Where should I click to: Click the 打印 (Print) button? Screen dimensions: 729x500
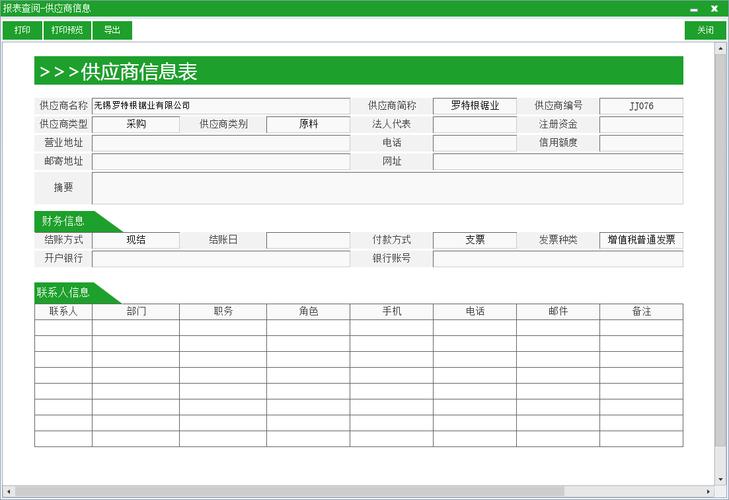pos(22,30)
